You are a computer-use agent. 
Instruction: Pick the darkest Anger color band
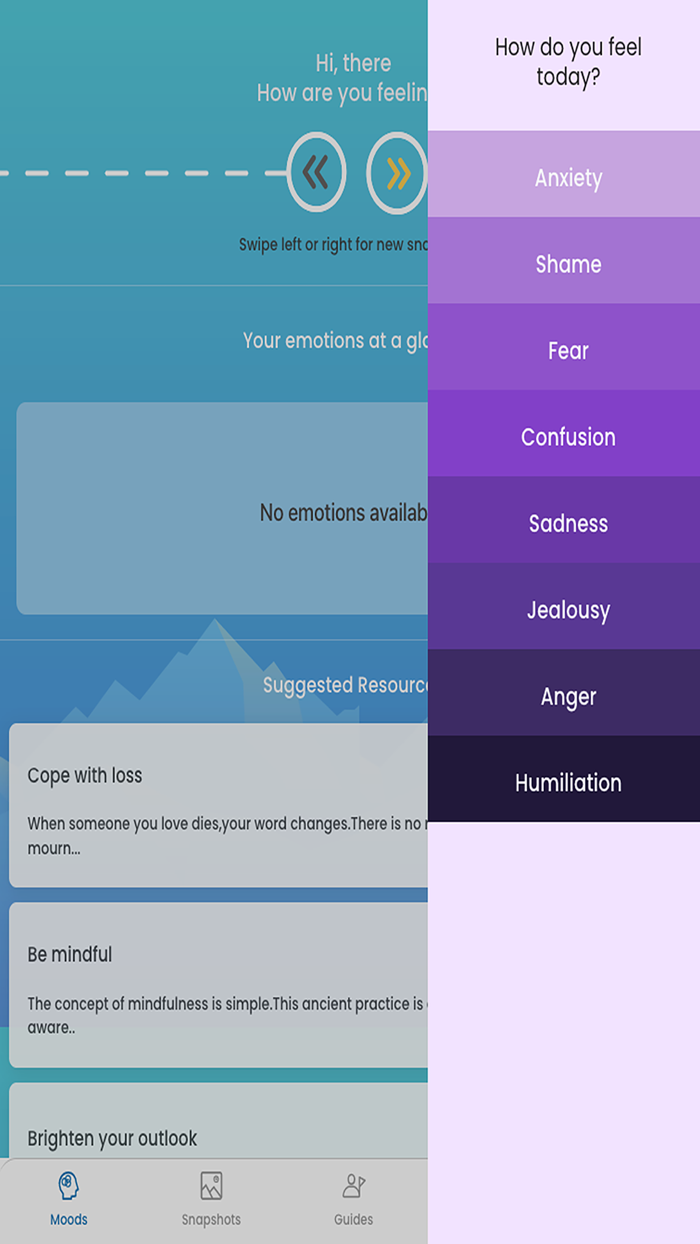tap(568, 695)
